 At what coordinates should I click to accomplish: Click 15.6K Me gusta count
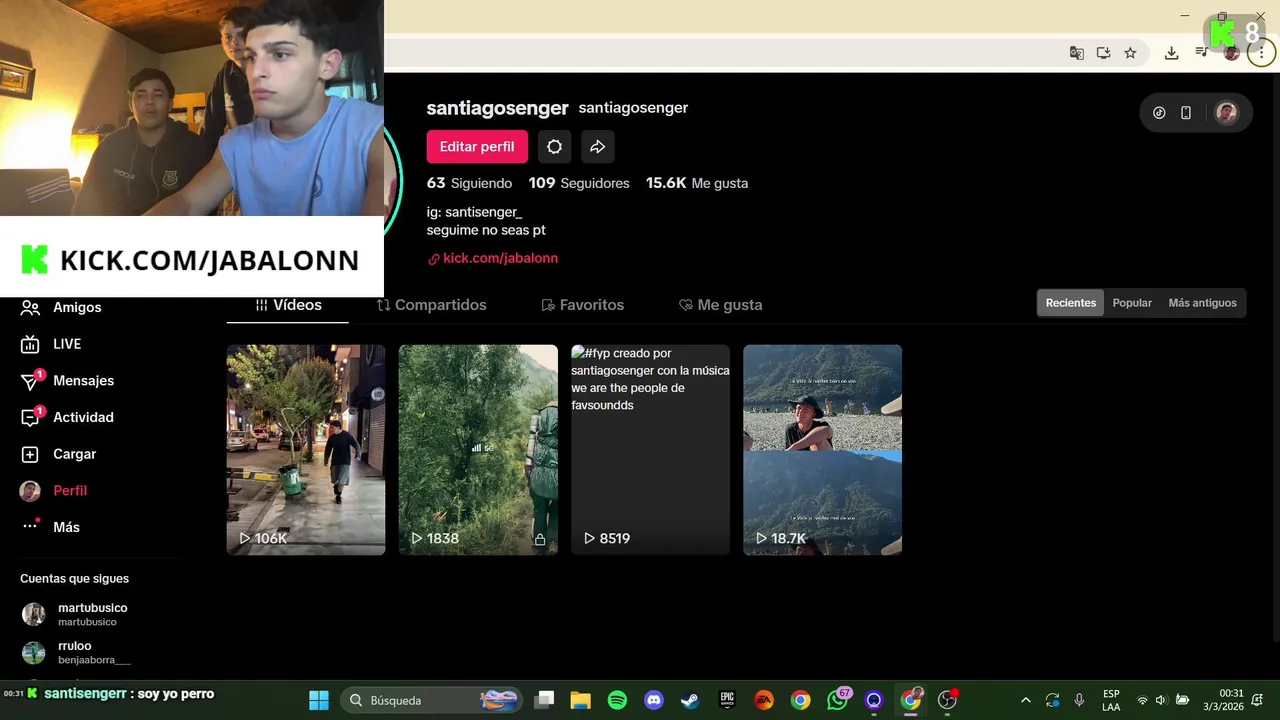[x=697, y=183]
